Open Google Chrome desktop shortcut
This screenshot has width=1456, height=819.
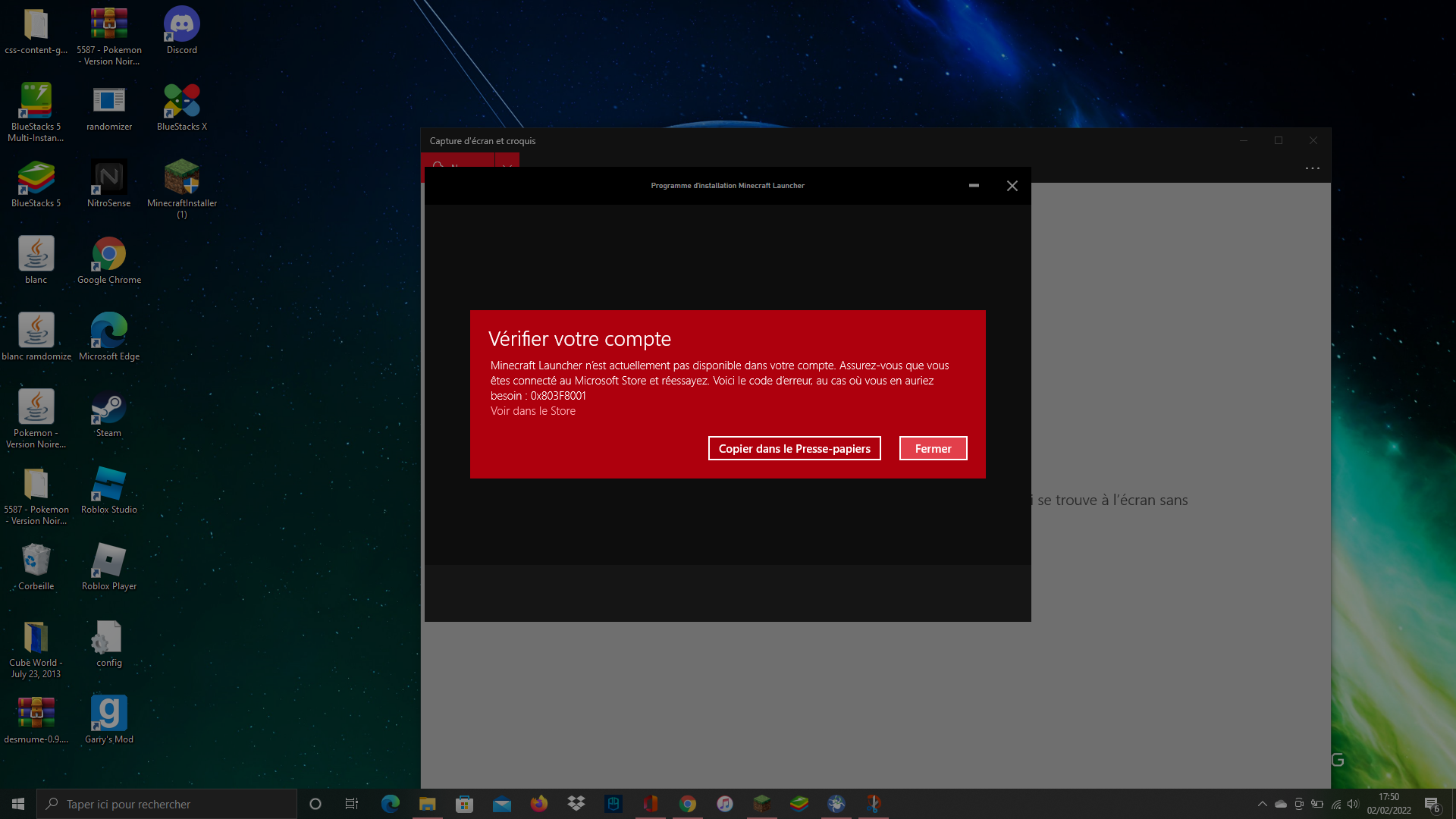[109, 261]
